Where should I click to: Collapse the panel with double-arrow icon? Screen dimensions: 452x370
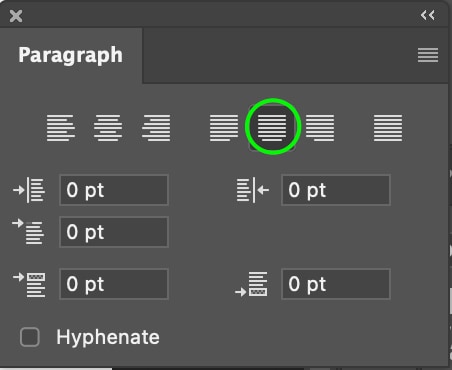(428, 15)
